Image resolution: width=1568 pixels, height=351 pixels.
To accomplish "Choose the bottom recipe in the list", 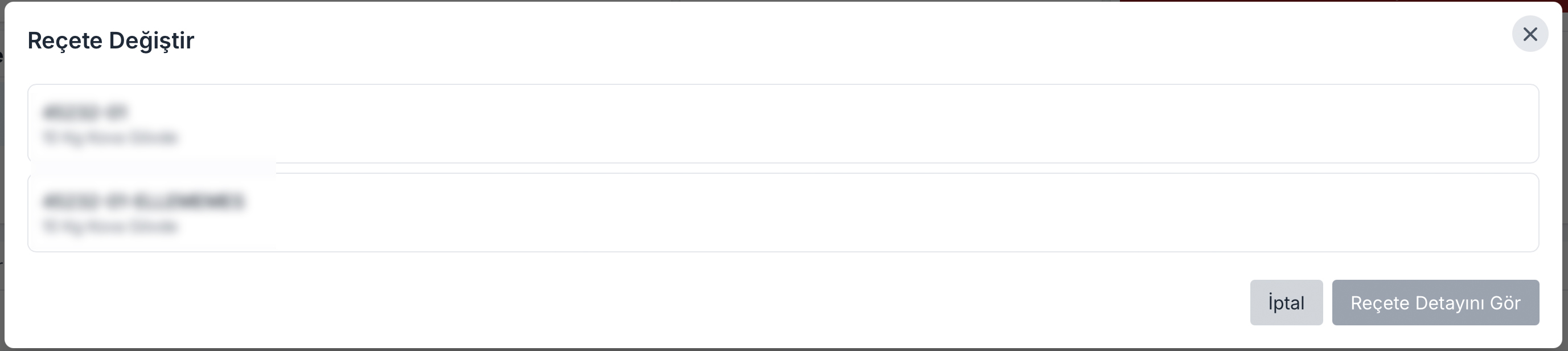I will point(783,213).
